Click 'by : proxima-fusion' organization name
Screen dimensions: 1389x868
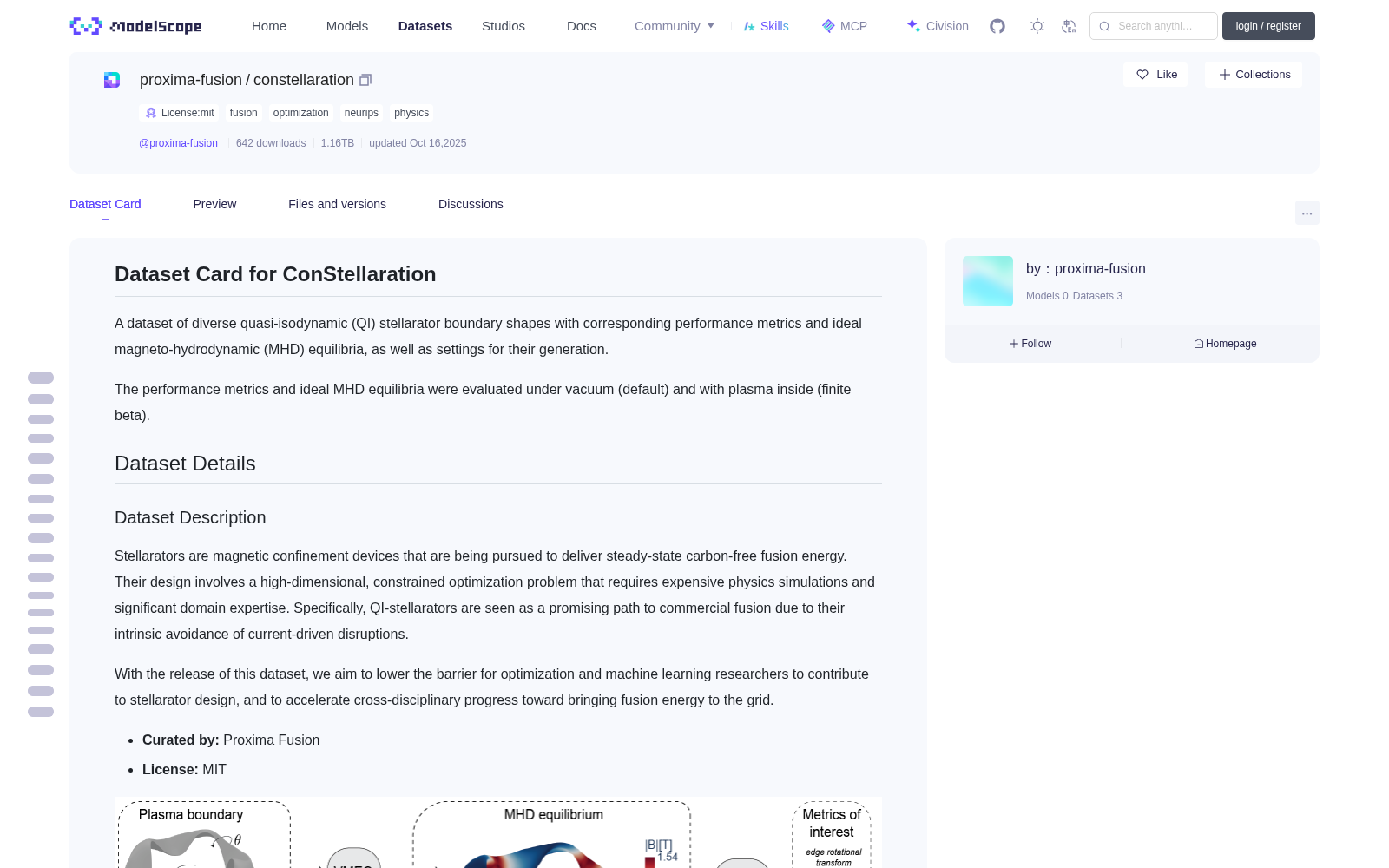(x=1085, y=269)
